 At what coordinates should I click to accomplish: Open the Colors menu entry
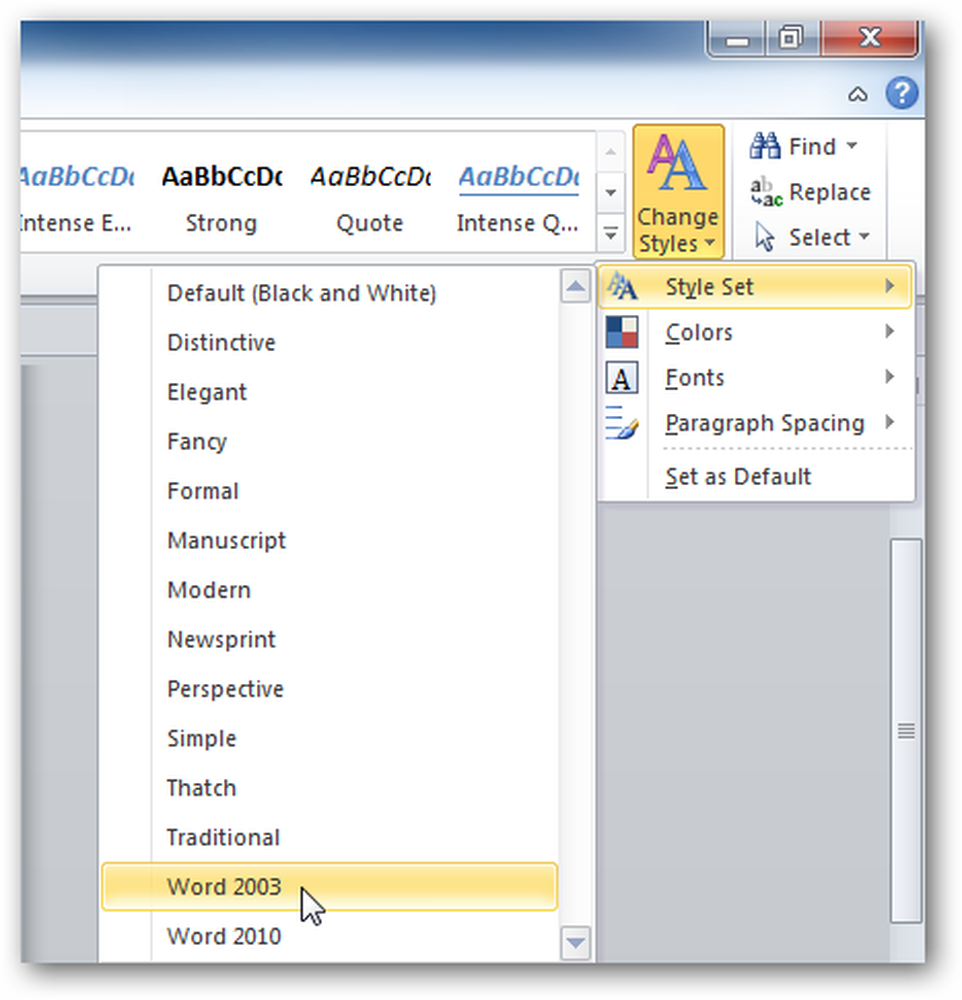point(756,332)
